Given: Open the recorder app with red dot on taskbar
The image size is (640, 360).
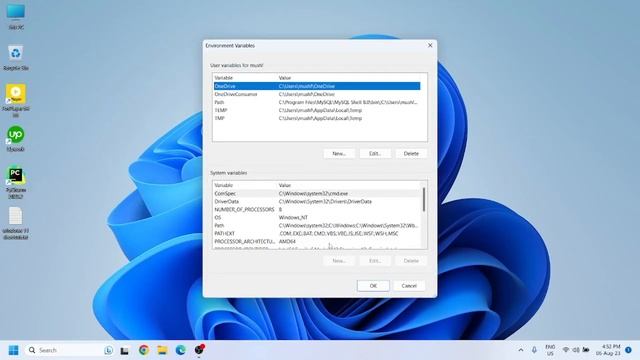Looking at the screenshot, I should pyautogui.click(x=199, y=350).
